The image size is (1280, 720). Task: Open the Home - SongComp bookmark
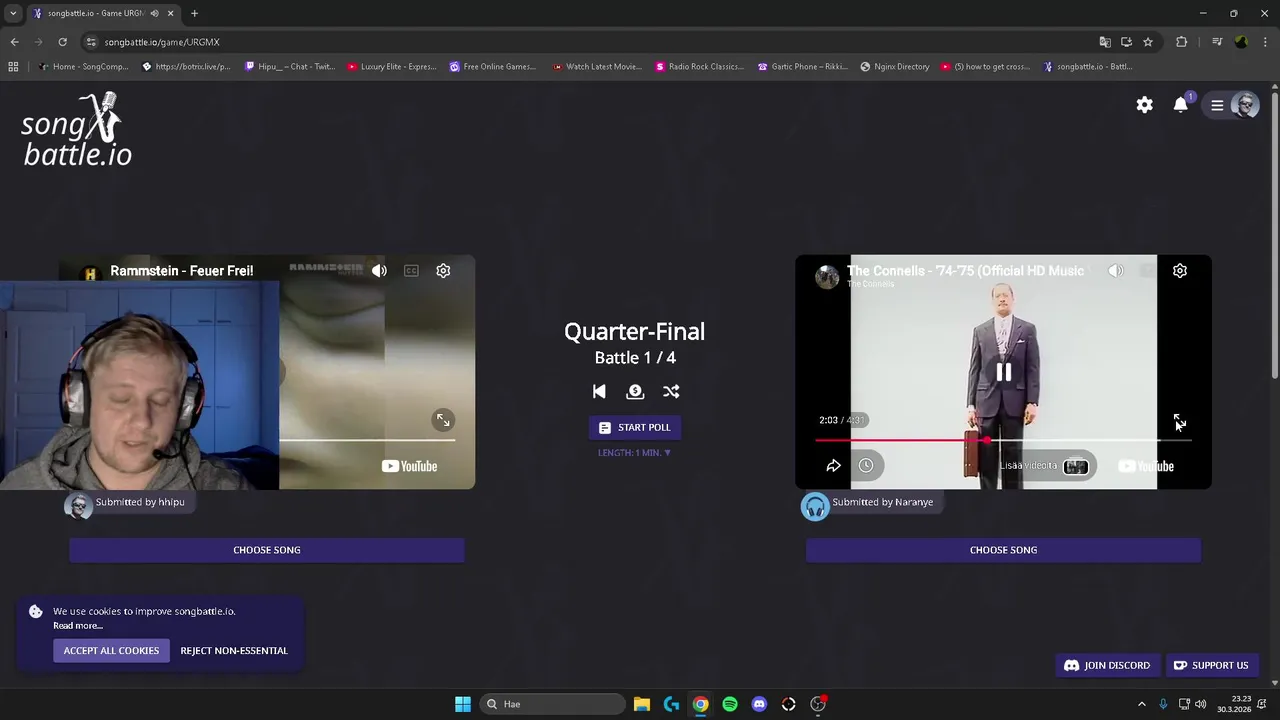pos(83,67)
